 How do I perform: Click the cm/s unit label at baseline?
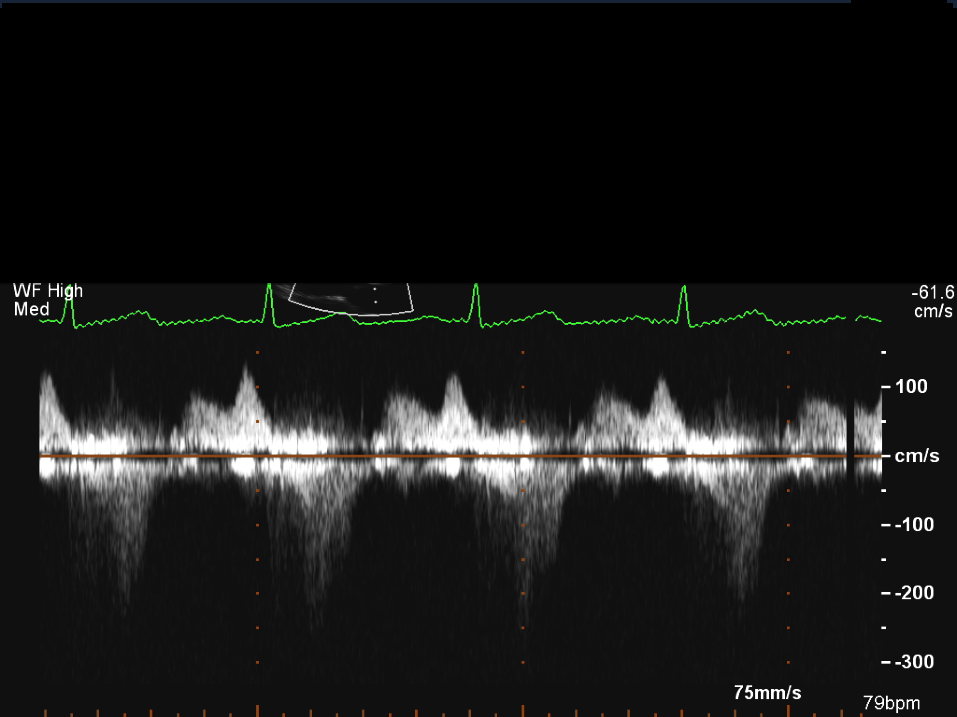(916, 456)
